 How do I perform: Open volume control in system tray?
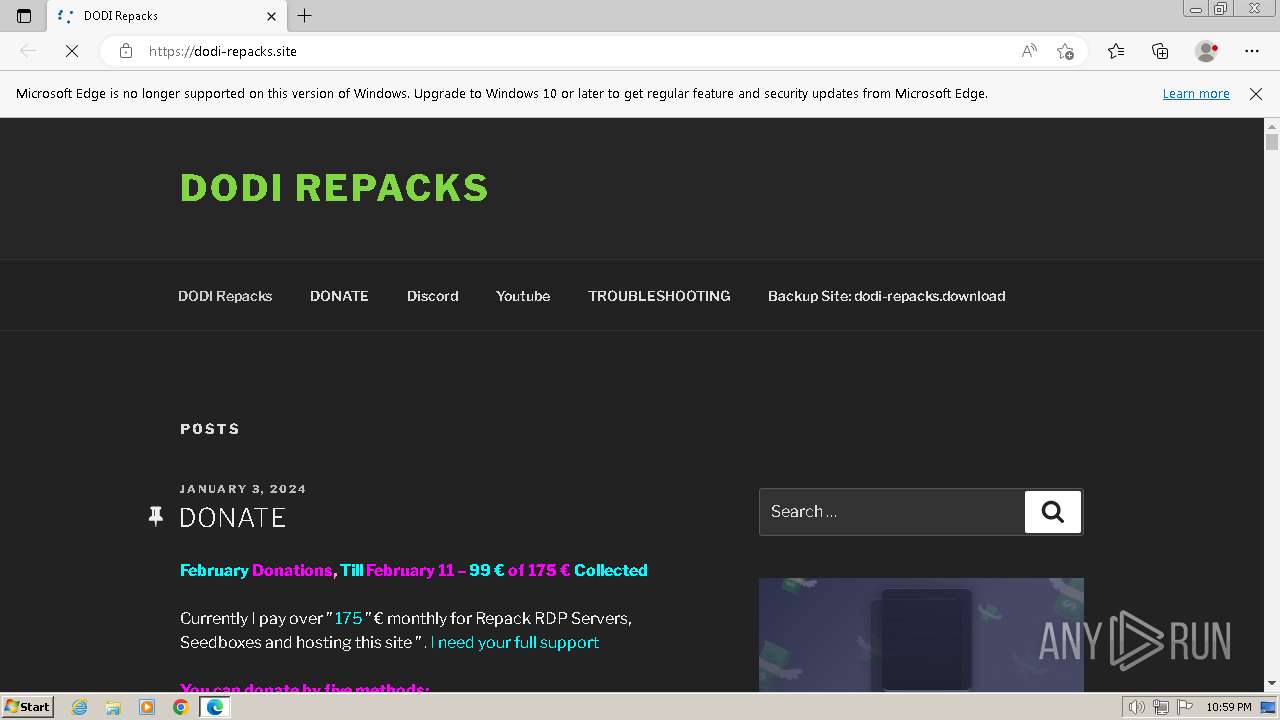(x=1137, y=707)
